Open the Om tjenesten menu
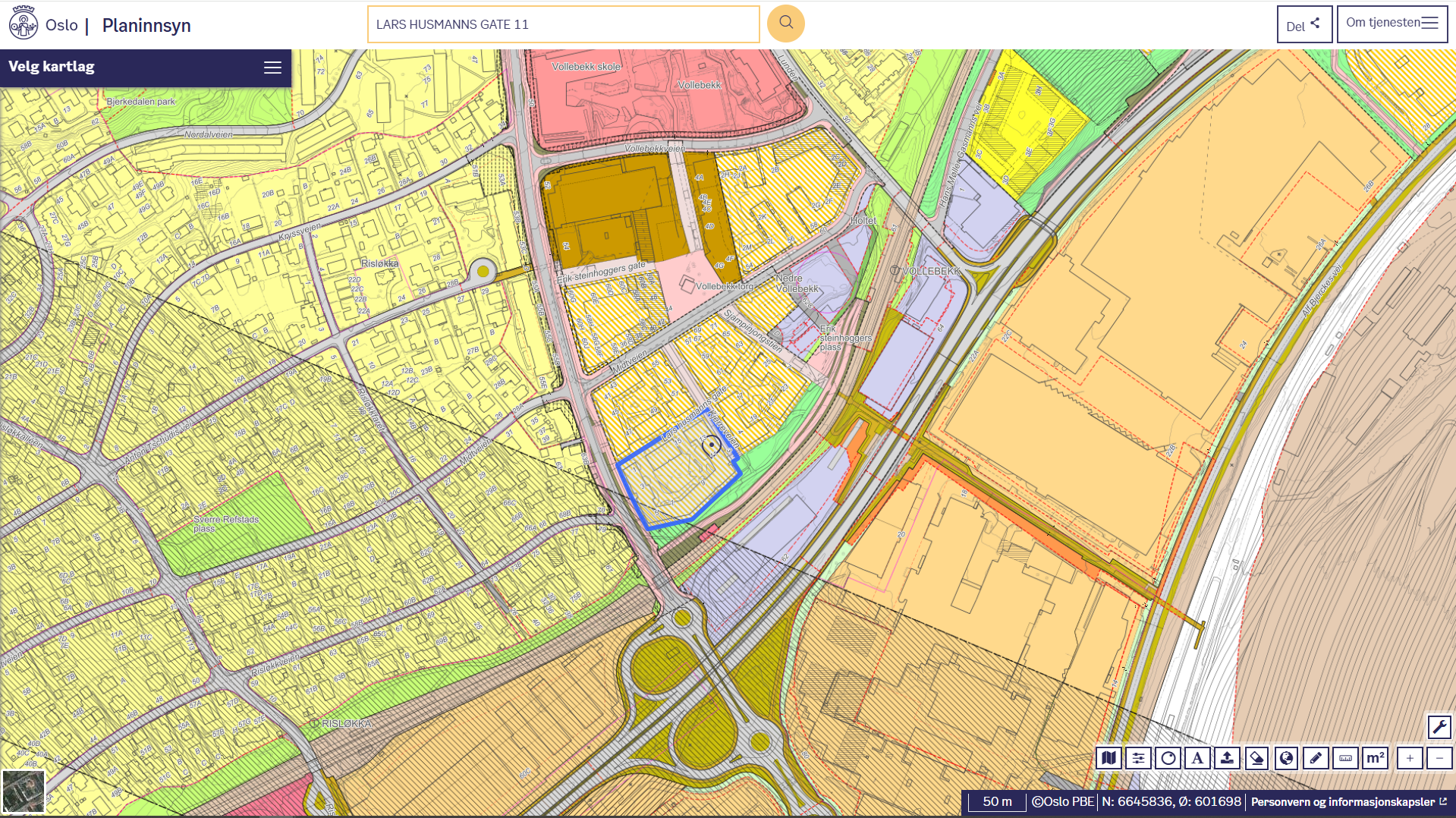Image resolution: width=1456 pixels, height=818 pixels. coord(1392,24)
